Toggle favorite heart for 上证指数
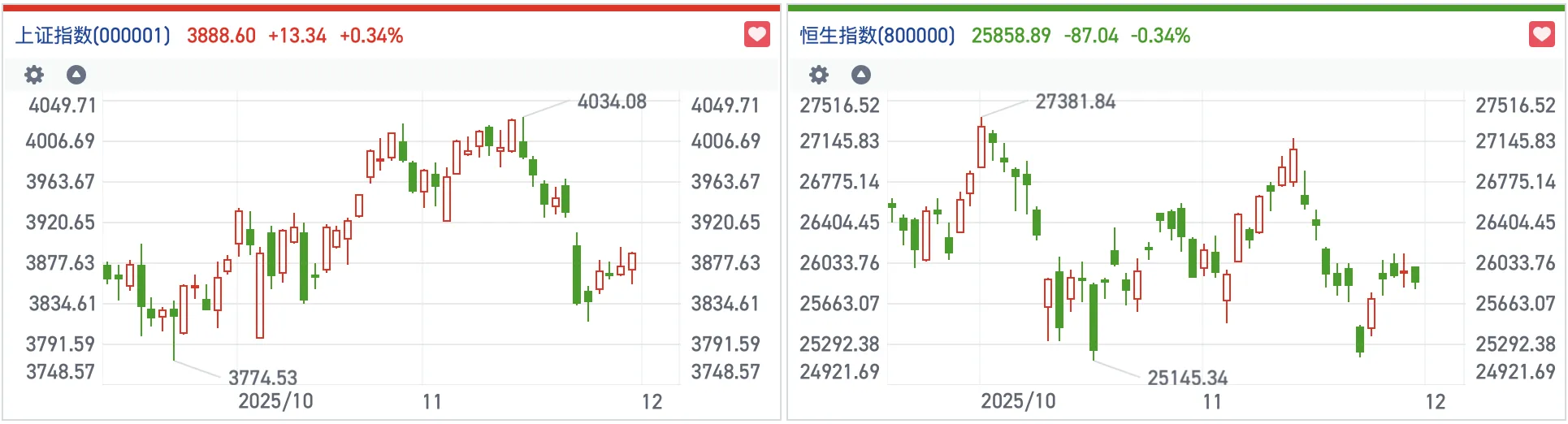The image size is (1568, 424). tap(757, 35)
